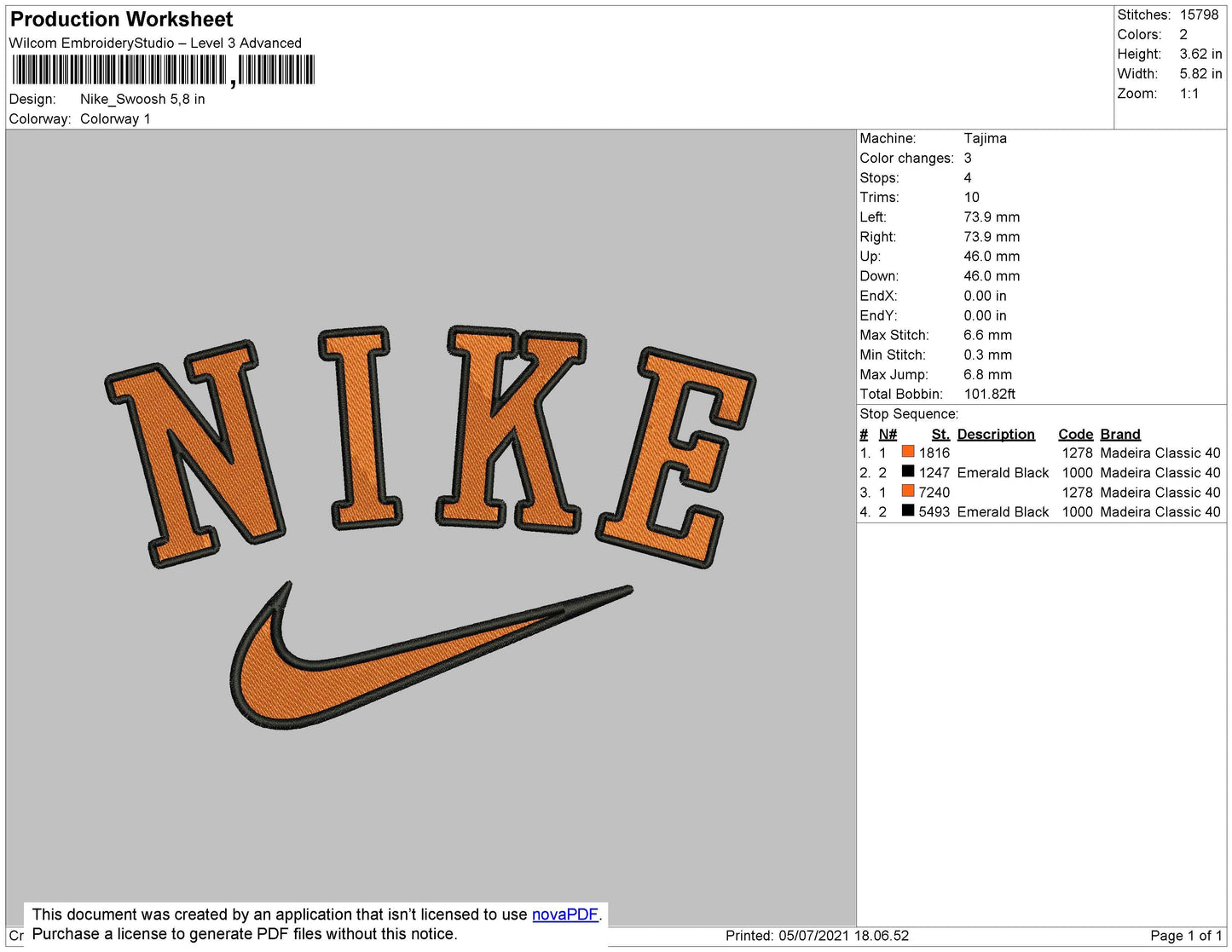Select the barcode image in header
The width and height of the screenshot is (1232, 952).
pos(164,70)
